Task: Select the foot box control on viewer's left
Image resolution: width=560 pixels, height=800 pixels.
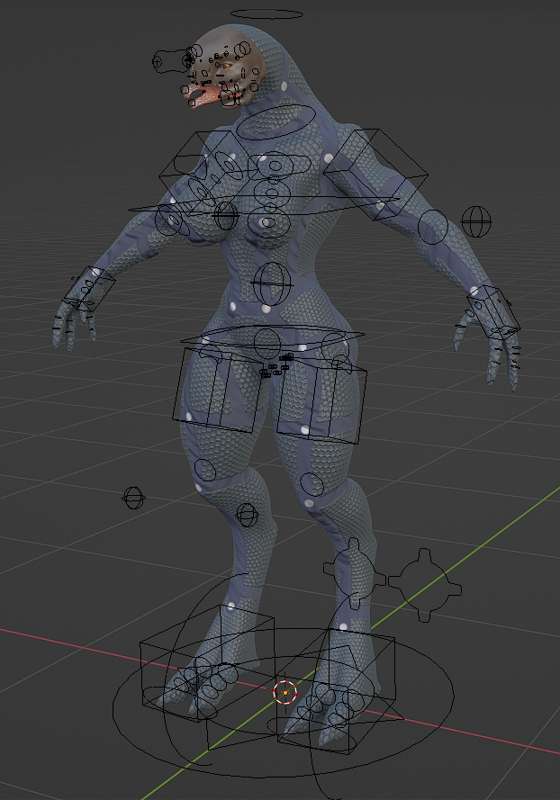Action: (x=208, y=663)
